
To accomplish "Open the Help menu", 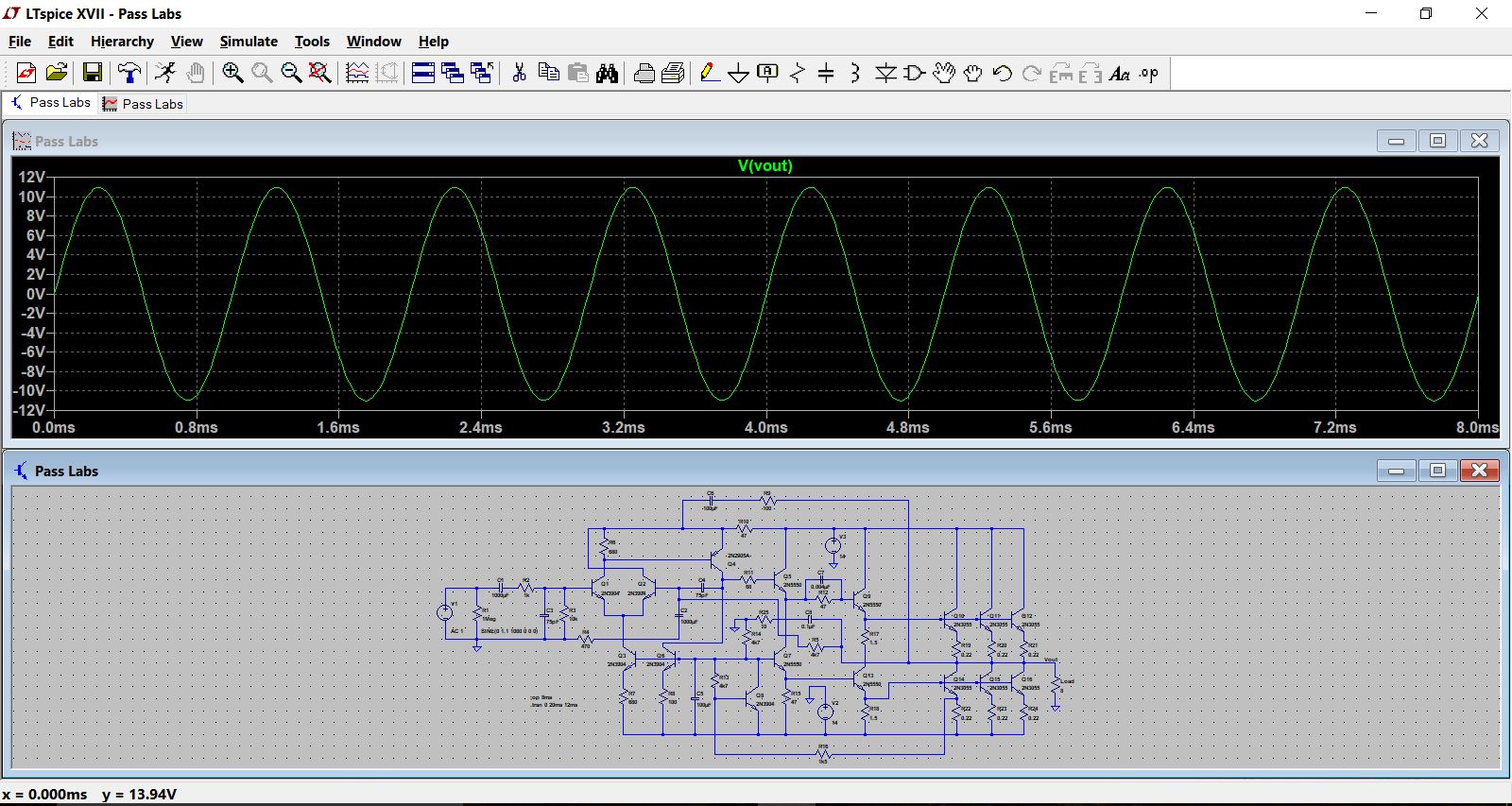I will (x=434, y=42).
